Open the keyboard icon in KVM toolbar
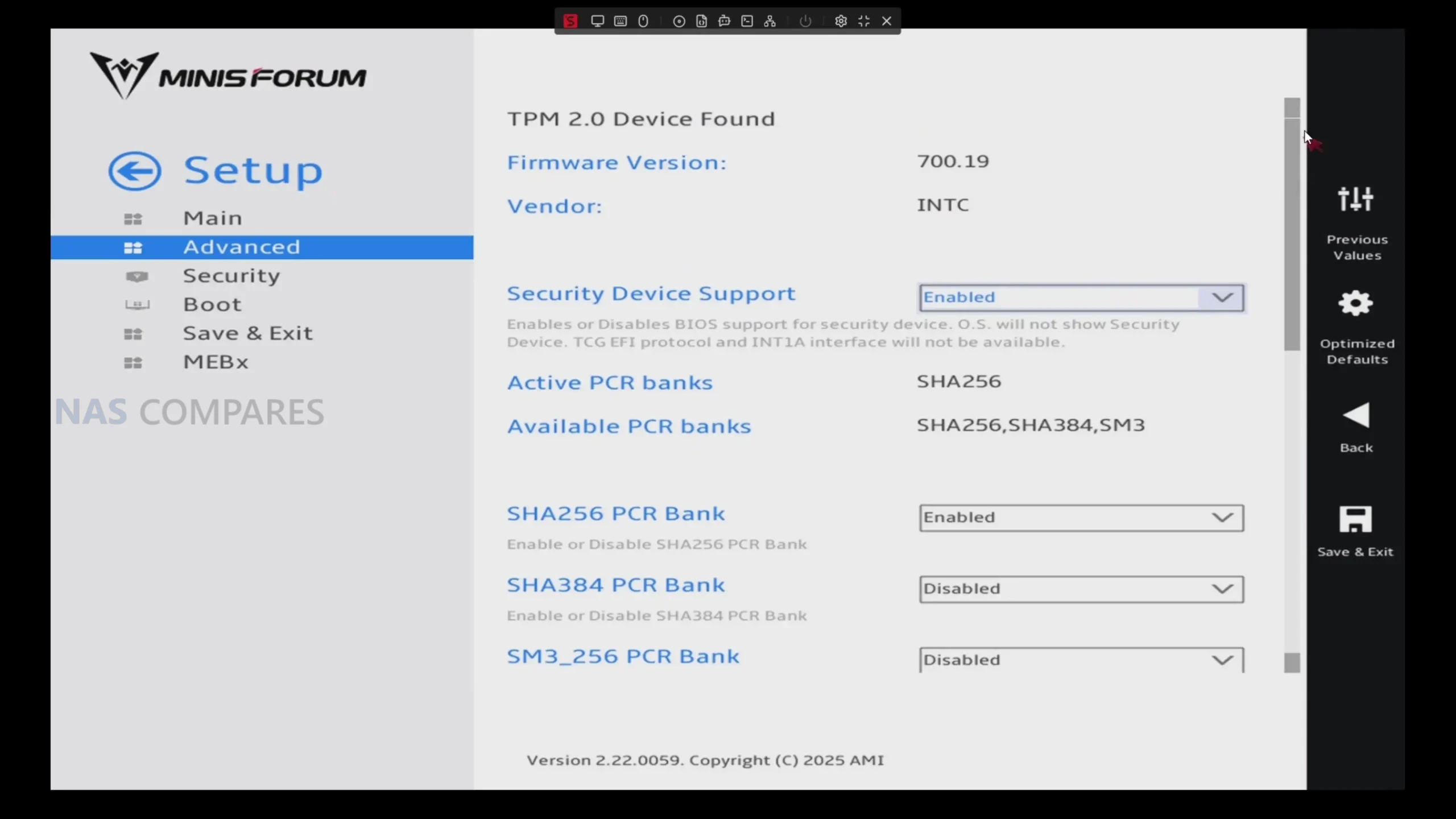The width and height of the screenshot is (1456, 819). [x=621, y=21]
